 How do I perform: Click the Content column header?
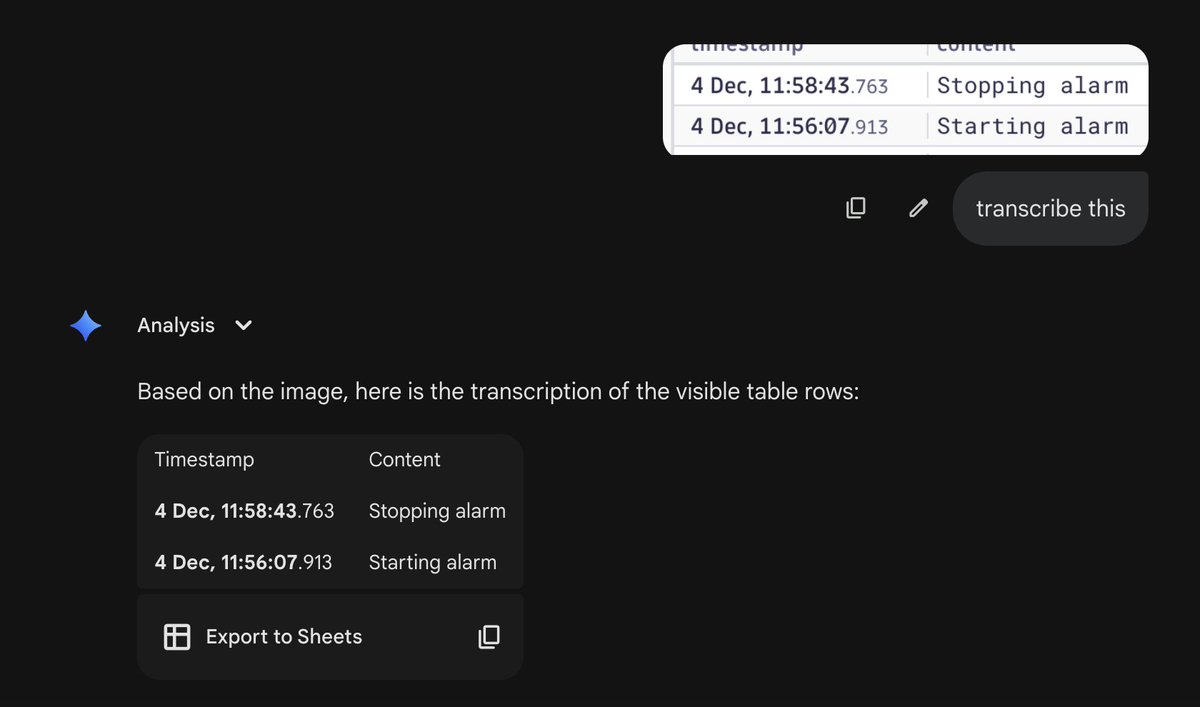404,460
